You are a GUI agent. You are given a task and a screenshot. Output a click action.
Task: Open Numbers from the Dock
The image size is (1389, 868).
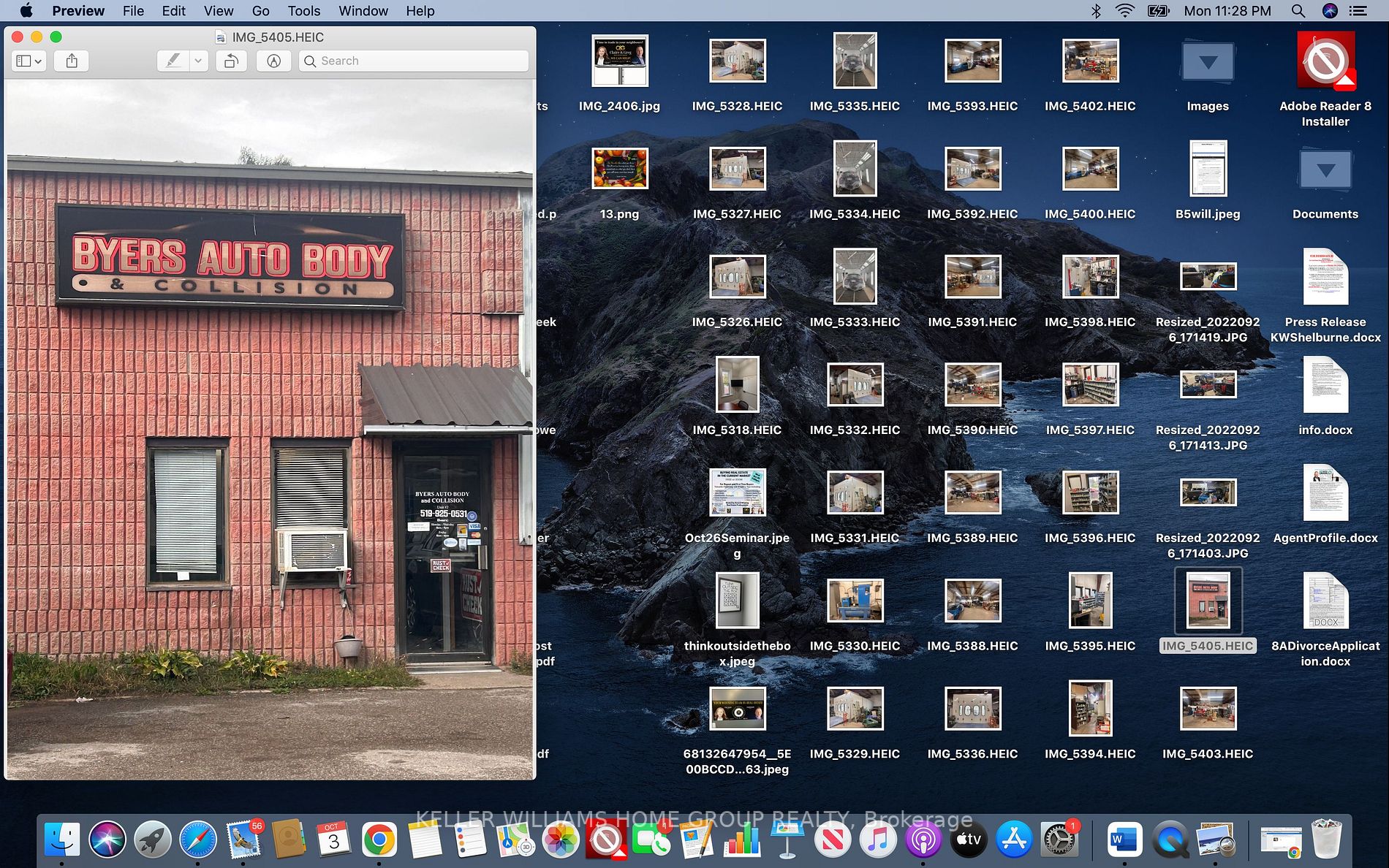coord(741,840)
